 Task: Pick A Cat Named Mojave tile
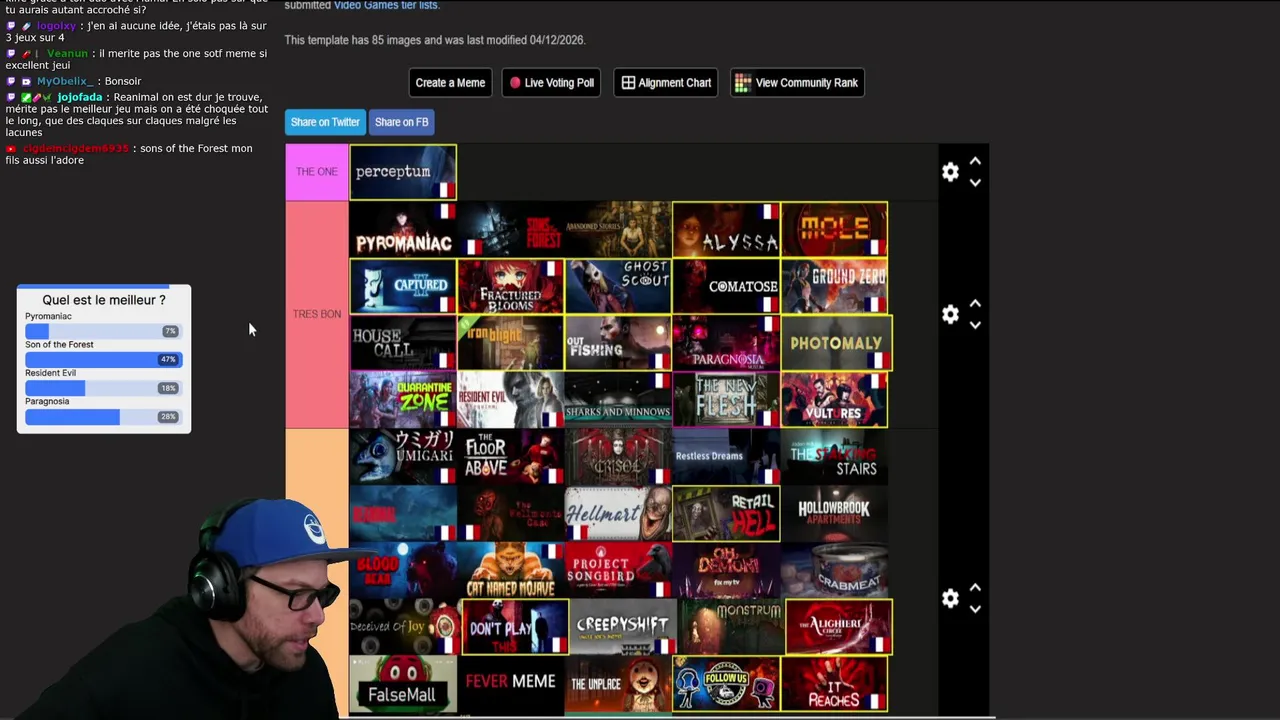511,571
